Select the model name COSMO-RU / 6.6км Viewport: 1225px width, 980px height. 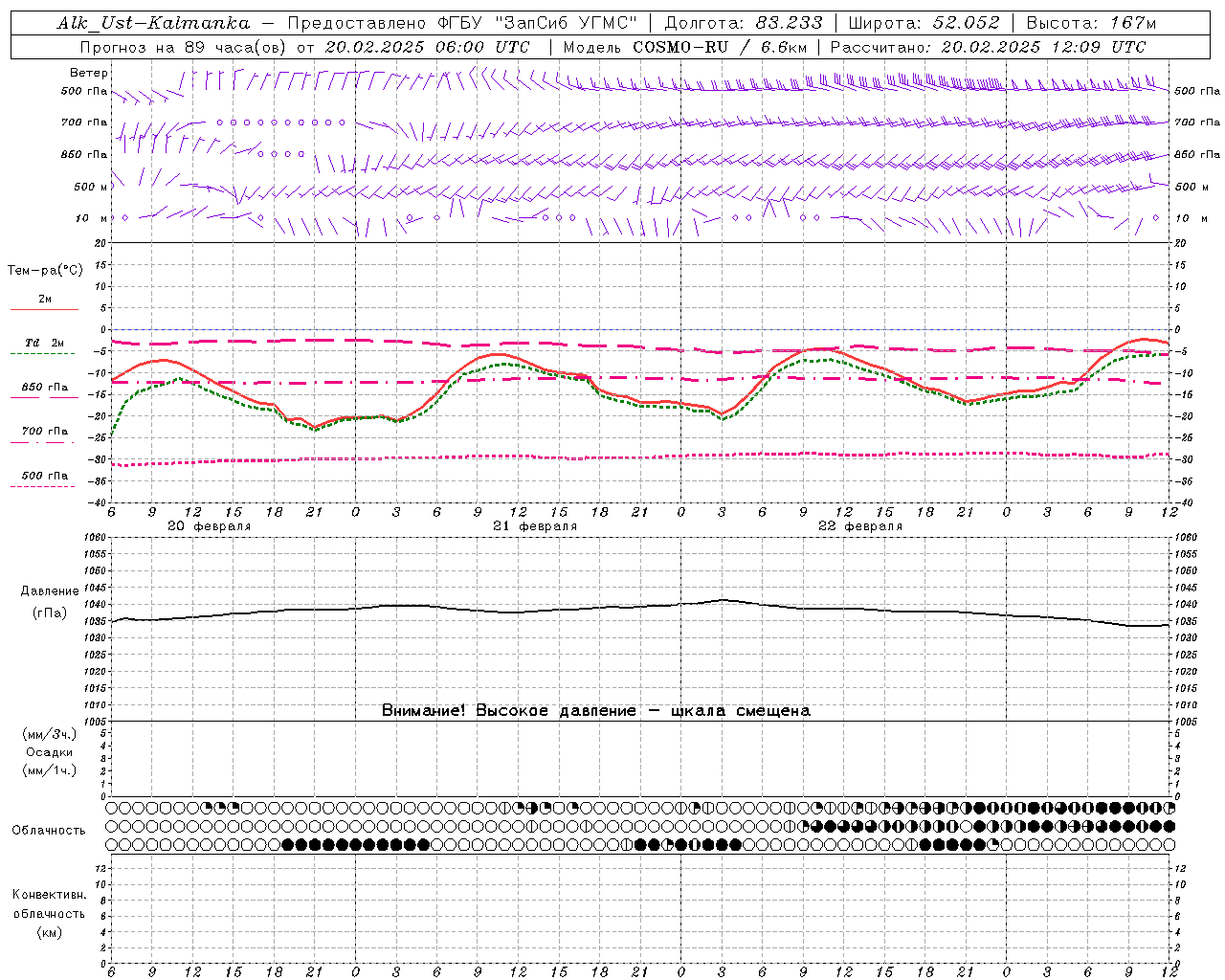click(721, 47)
